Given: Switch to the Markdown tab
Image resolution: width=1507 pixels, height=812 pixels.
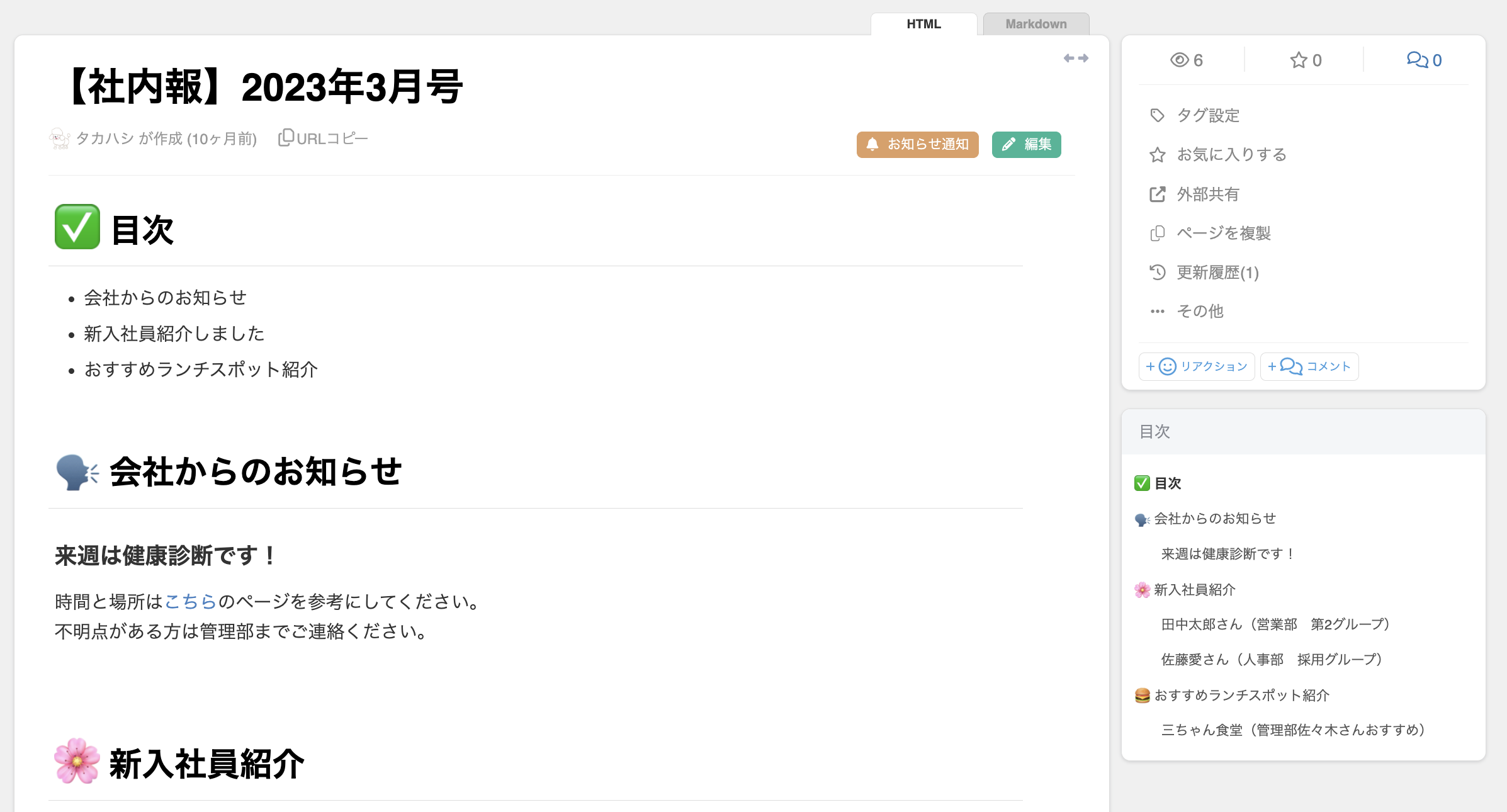Looking at the screenshot, I should [x=1036, y=24].
